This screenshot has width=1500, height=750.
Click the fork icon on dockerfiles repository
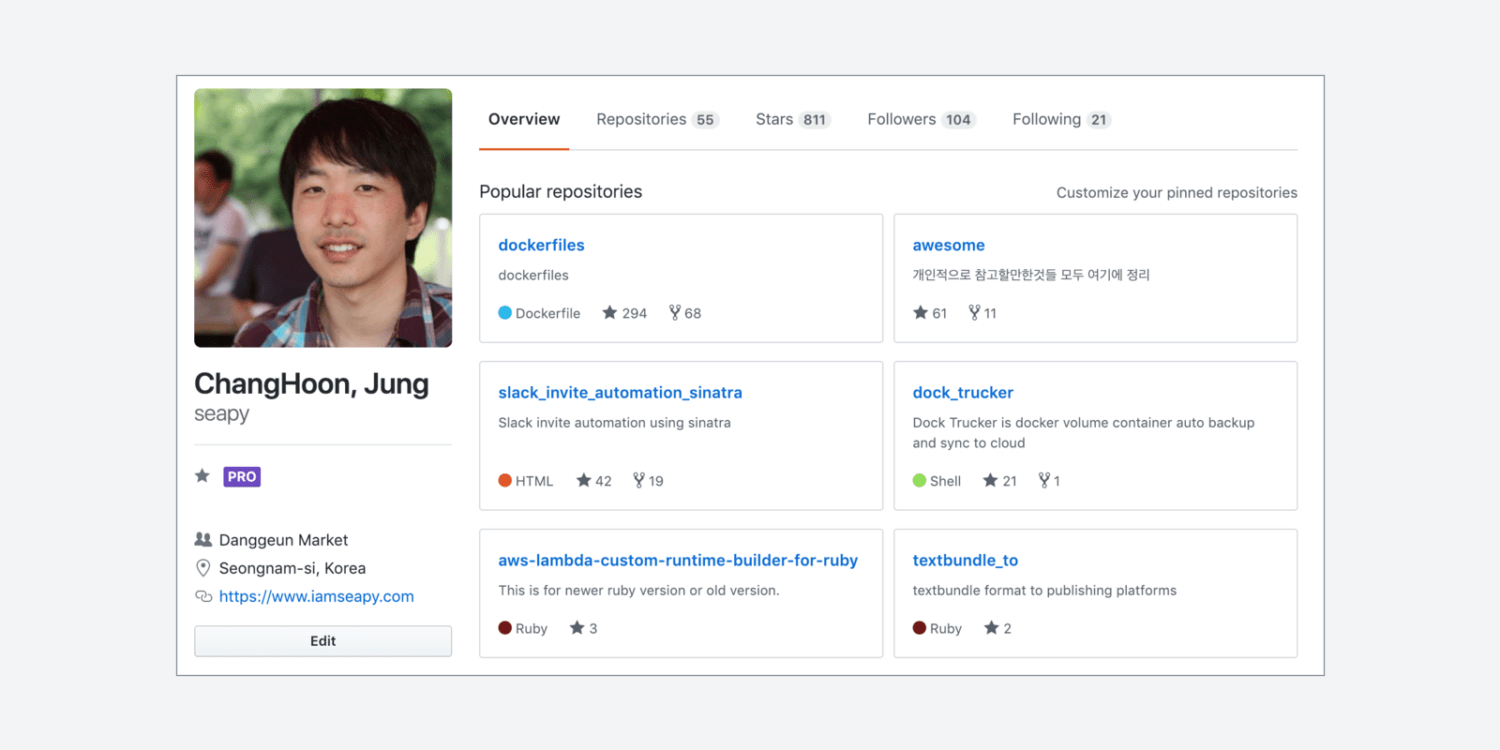[675, 313]
